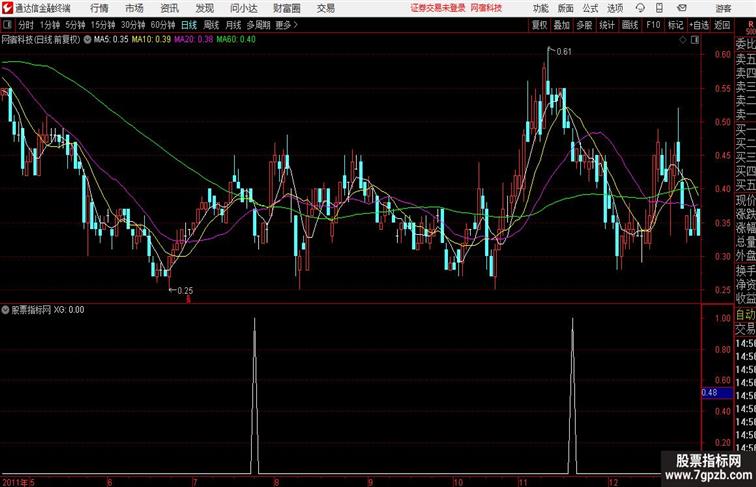Click the 现价 row in side panel
The height and width of the screenshot is (487, 756).
745,200
